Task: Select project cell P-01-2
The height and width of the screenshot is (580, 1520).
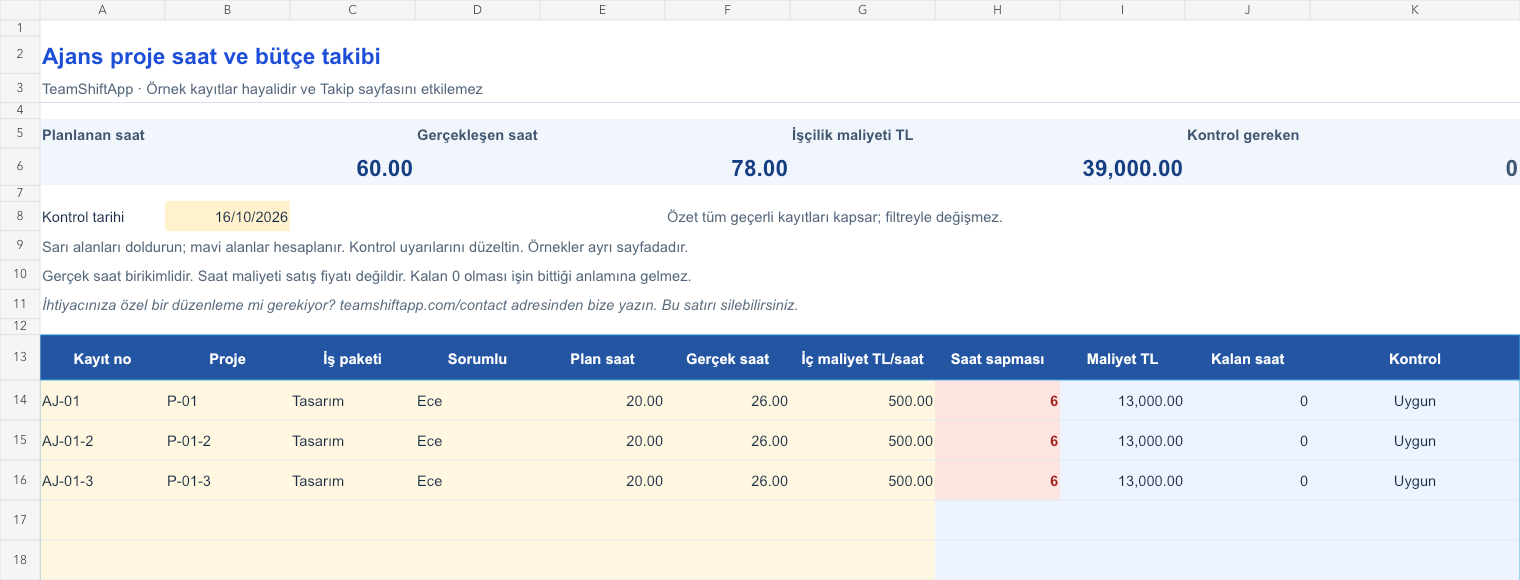Action: click(227, 441)
